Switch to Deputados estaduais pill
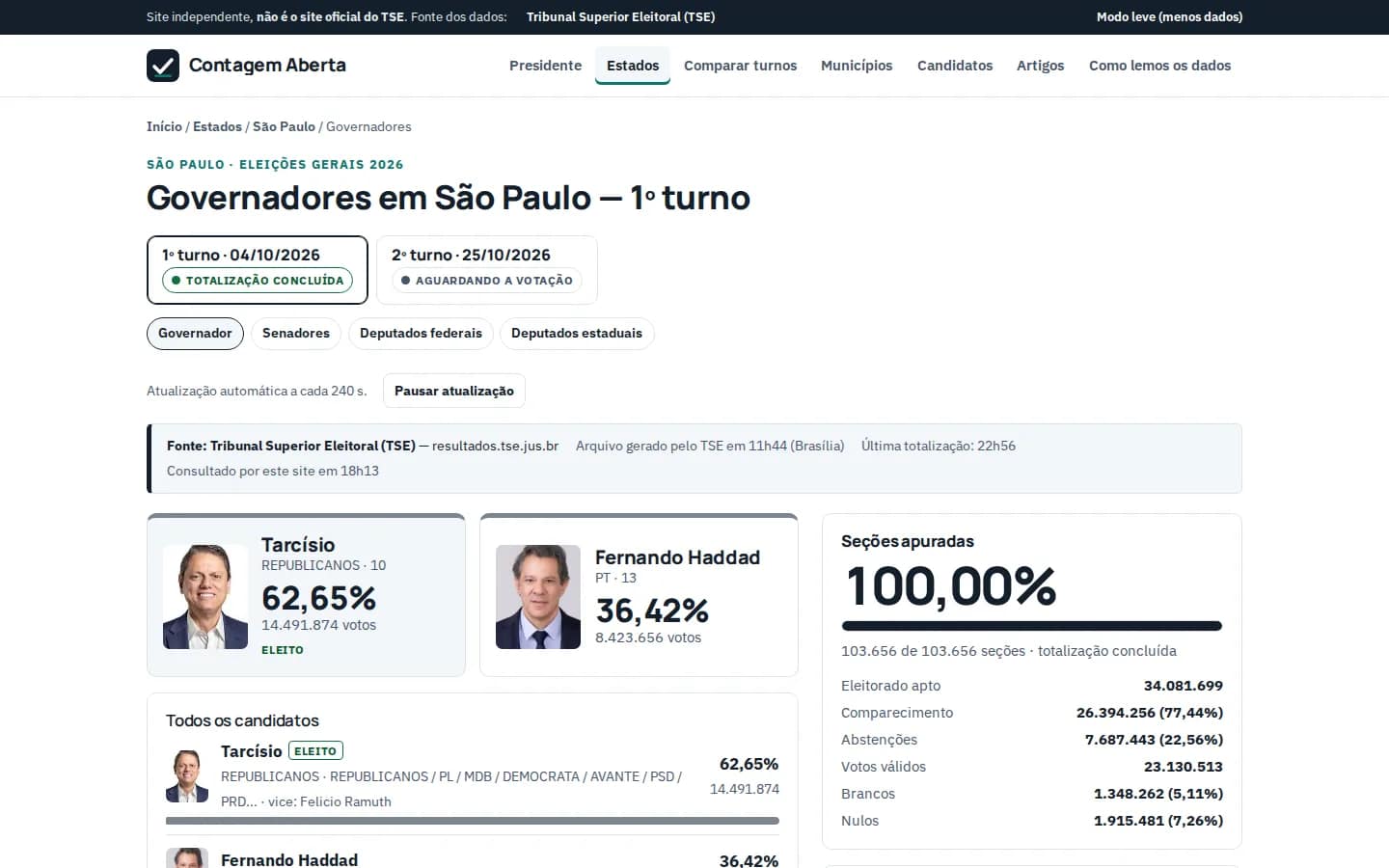Image resolution: width=1389 pixels, height=868 pixels. [x=577, y=334]
